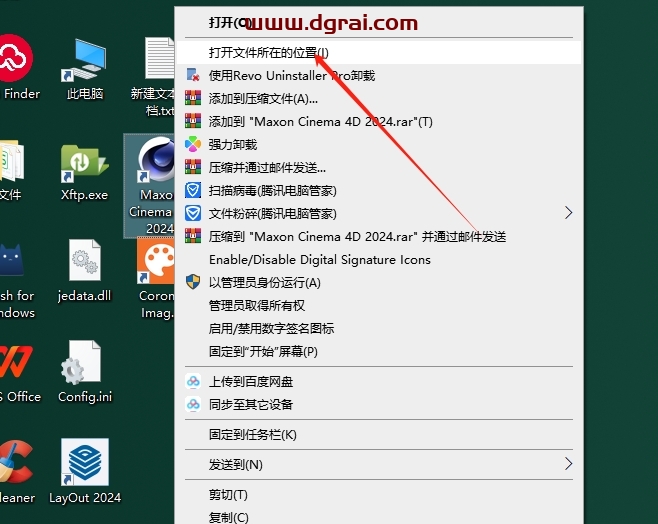658x524 pixels.
Task: Choose 复制(C) menu entry
Action: click(379, 516)
